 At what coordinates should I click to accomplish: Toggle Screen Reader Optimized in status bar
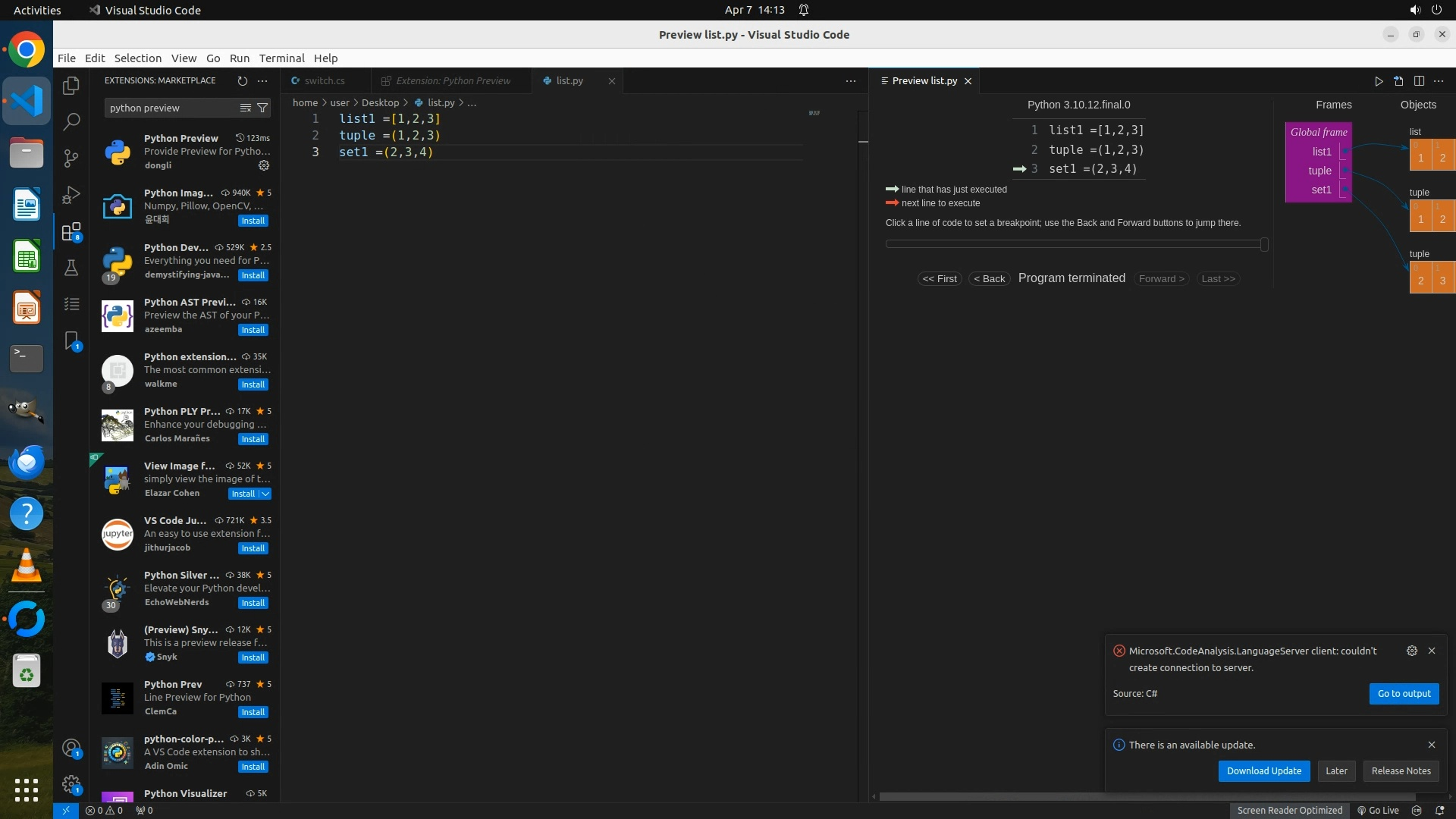[1289, 810]
